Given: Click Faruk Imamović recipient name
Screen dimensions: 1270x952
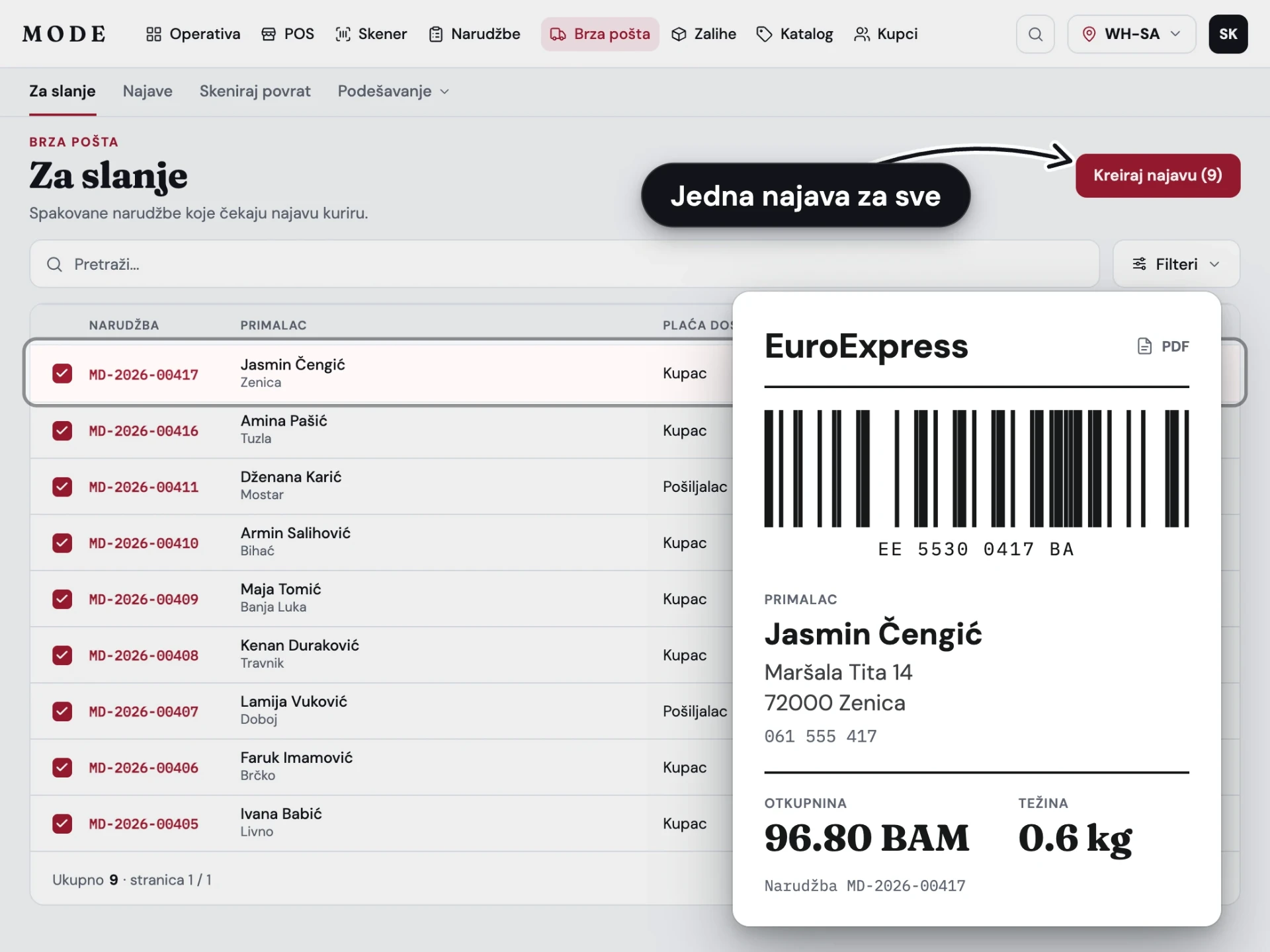Looking at the screenshot, I should [x=296, y=758].
